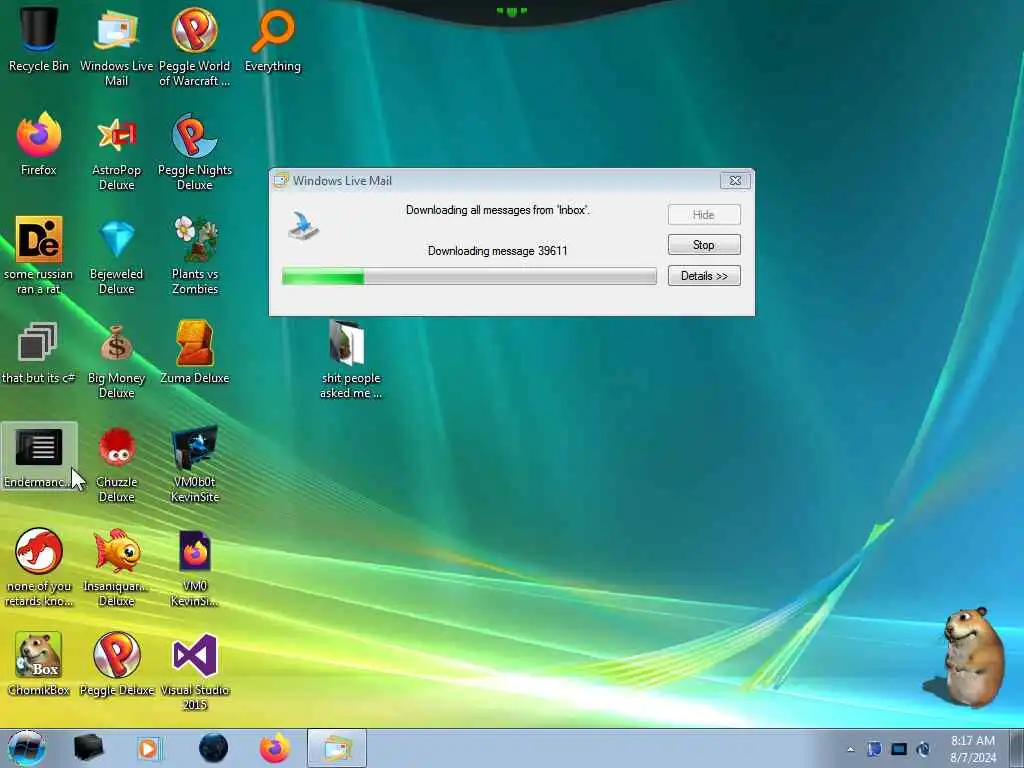Image resolution: width=1024 pixels, height=768 pixels.
Task: Click the monitor tray icon
Action: pos(899,749)
